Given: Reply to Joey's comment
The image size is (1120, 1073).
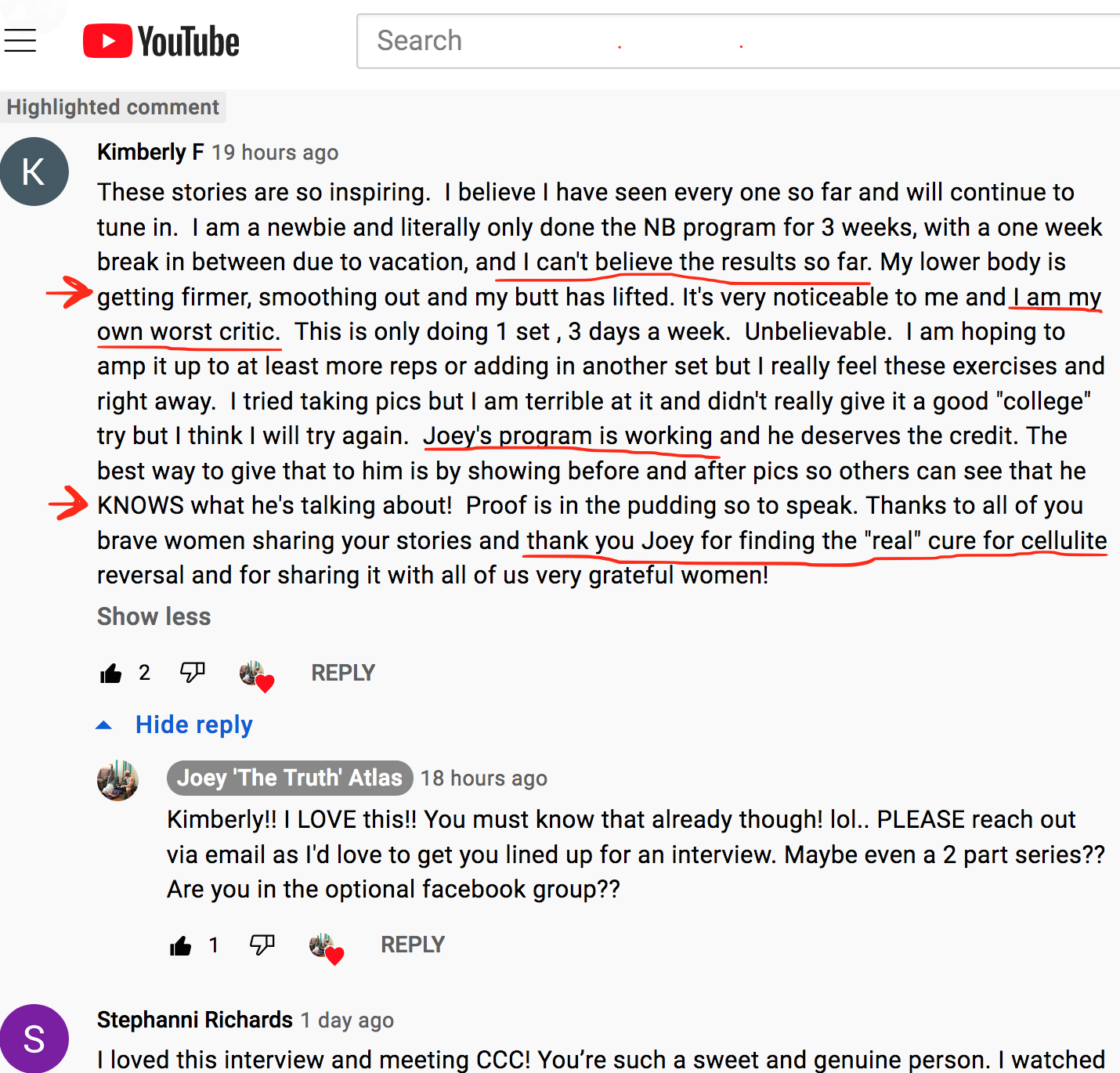Looking at the screenshot, I should (413, 945).
